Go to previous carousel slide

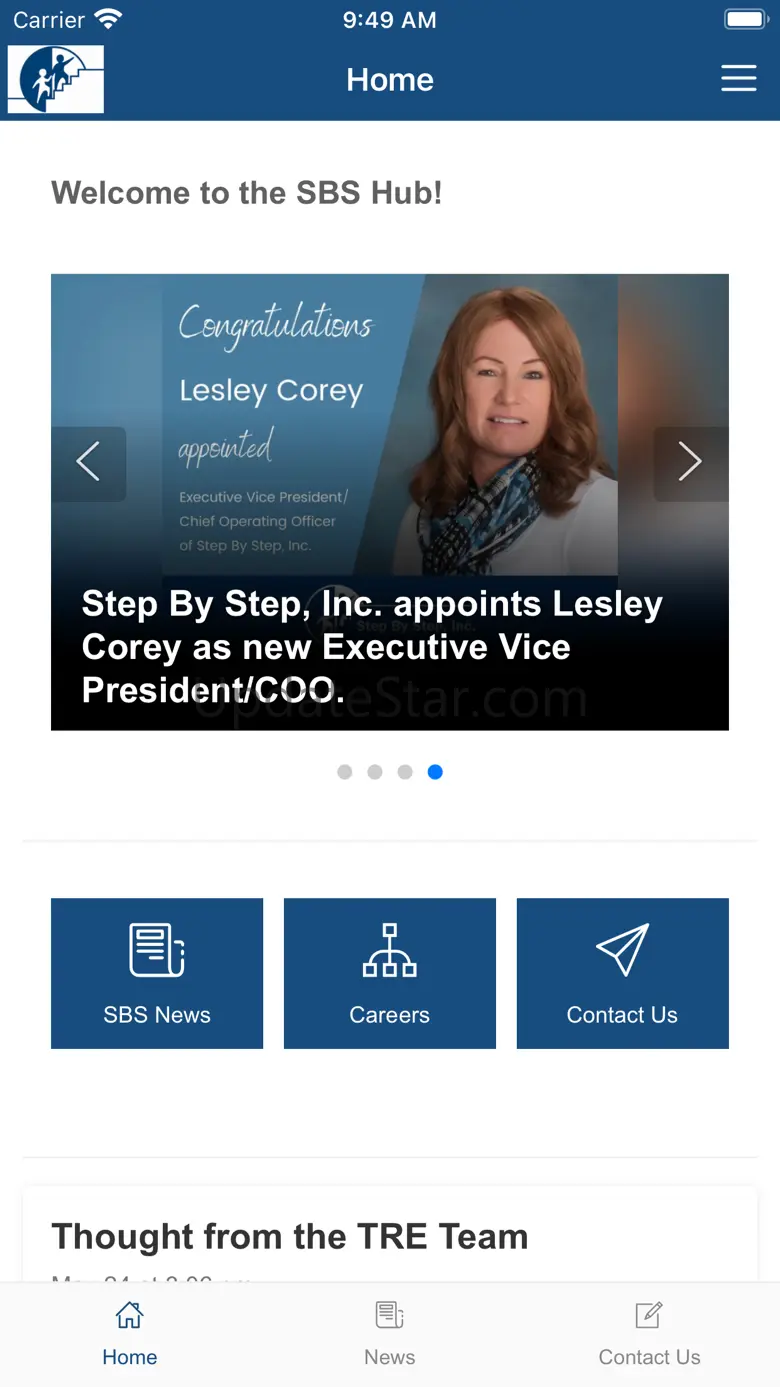point(89,463)
